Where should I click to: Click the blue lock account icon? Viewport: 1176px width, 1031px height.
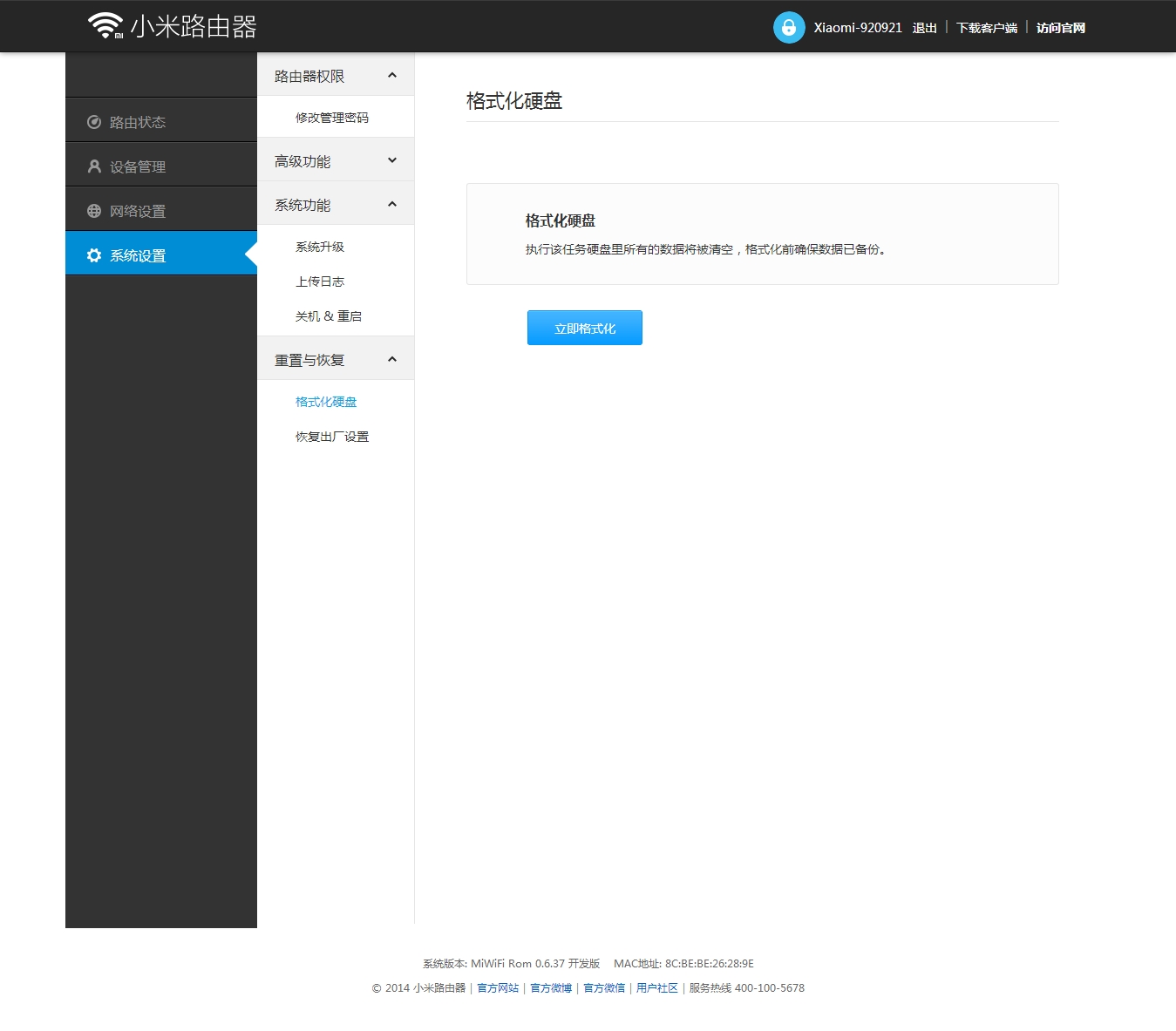pyautogui.click(x=787, y=27)
